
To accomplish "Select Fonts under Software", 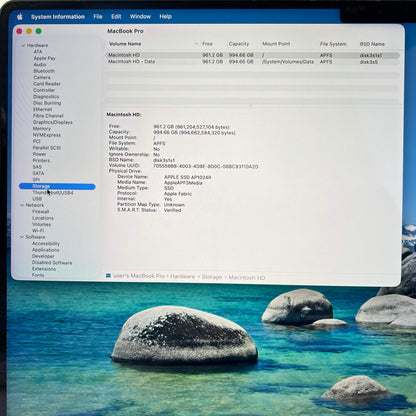I will pyautogui.click(x=38, y=275).
